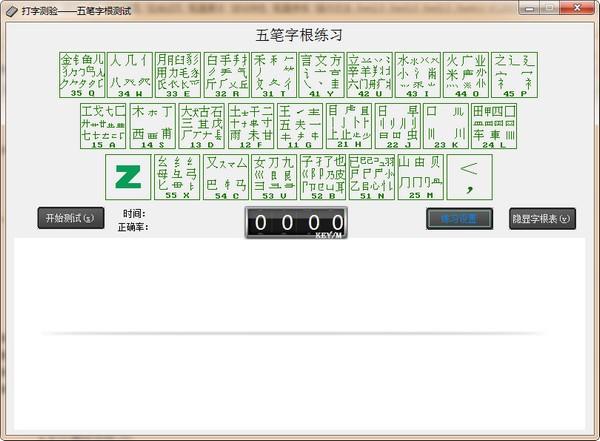
Task: Select the 24 L key root card
Action: [x=494, y=126]
